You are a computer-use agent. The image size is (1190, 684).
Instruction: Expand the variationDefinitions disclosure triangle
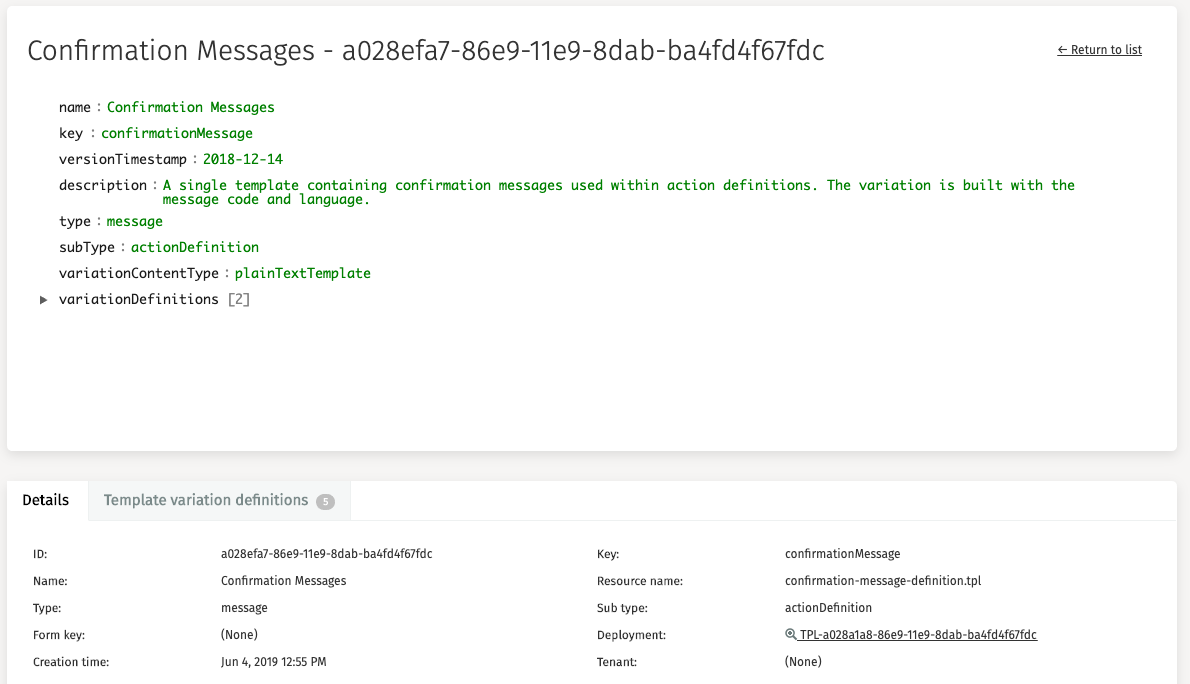coord(43,300)
